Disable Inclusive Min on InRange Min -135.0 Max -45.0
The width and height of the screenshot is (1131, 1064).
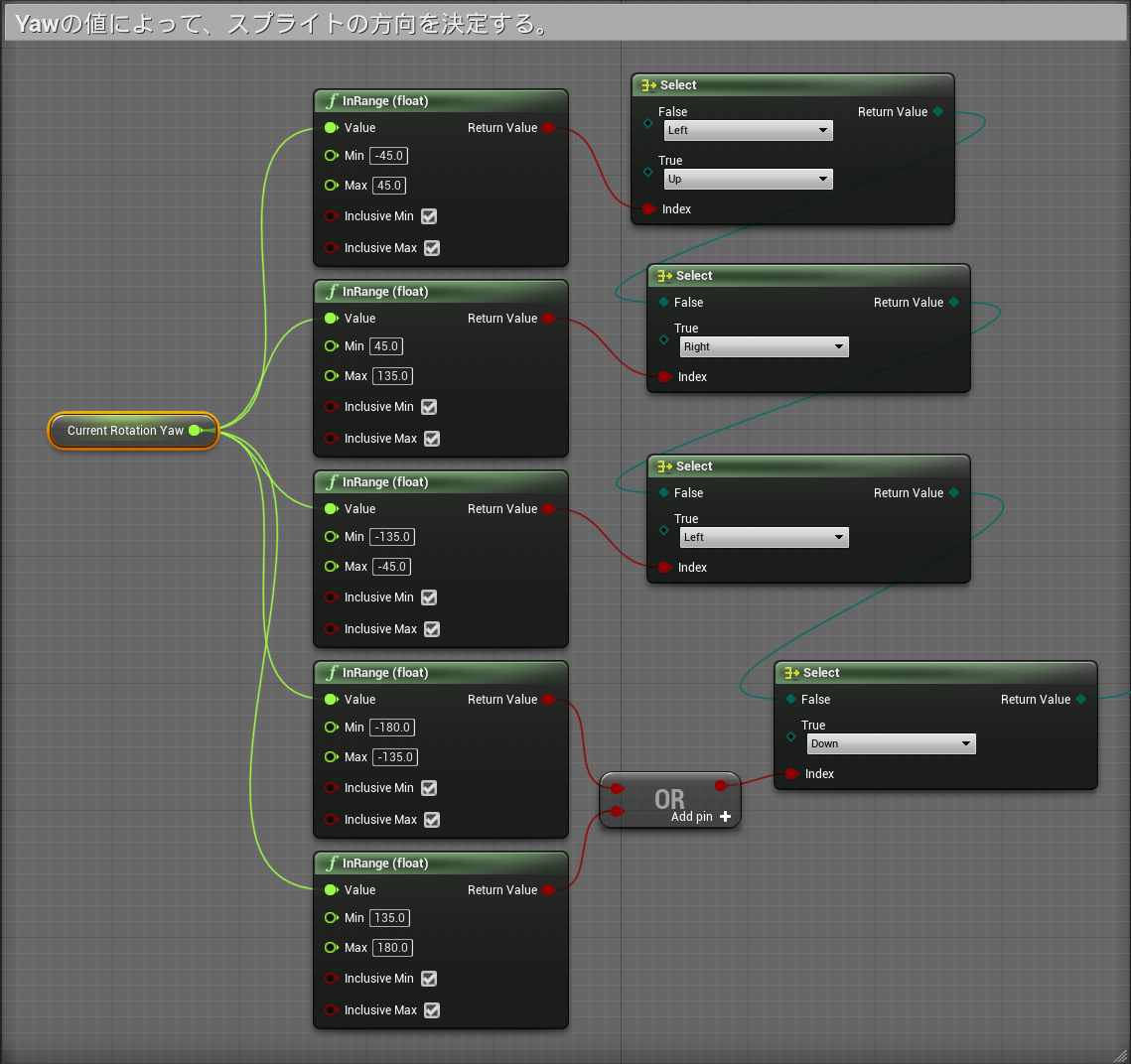point(429,598)
